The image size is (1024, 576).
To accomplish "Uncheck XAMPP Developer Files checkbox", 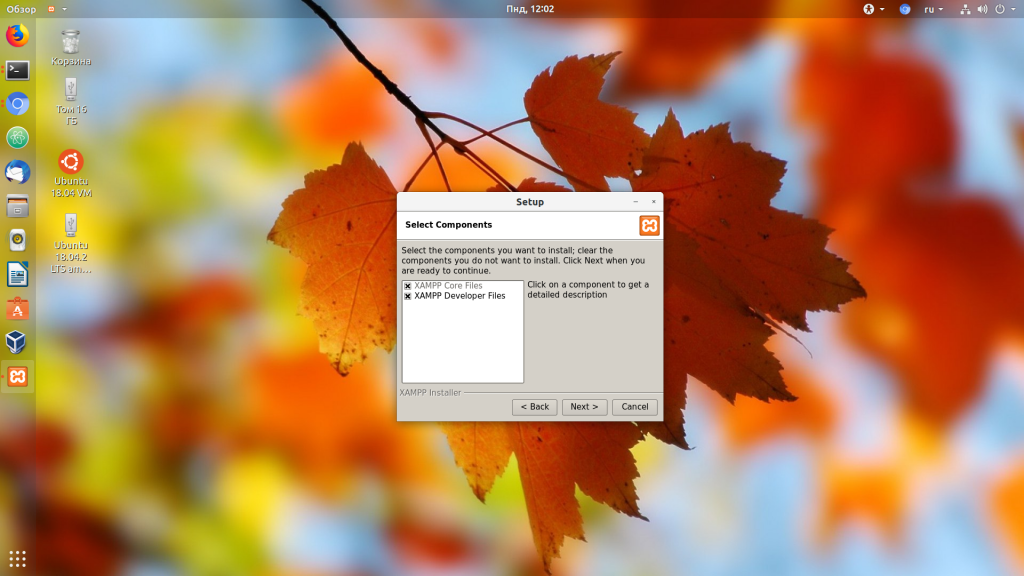I will [408, 296].
